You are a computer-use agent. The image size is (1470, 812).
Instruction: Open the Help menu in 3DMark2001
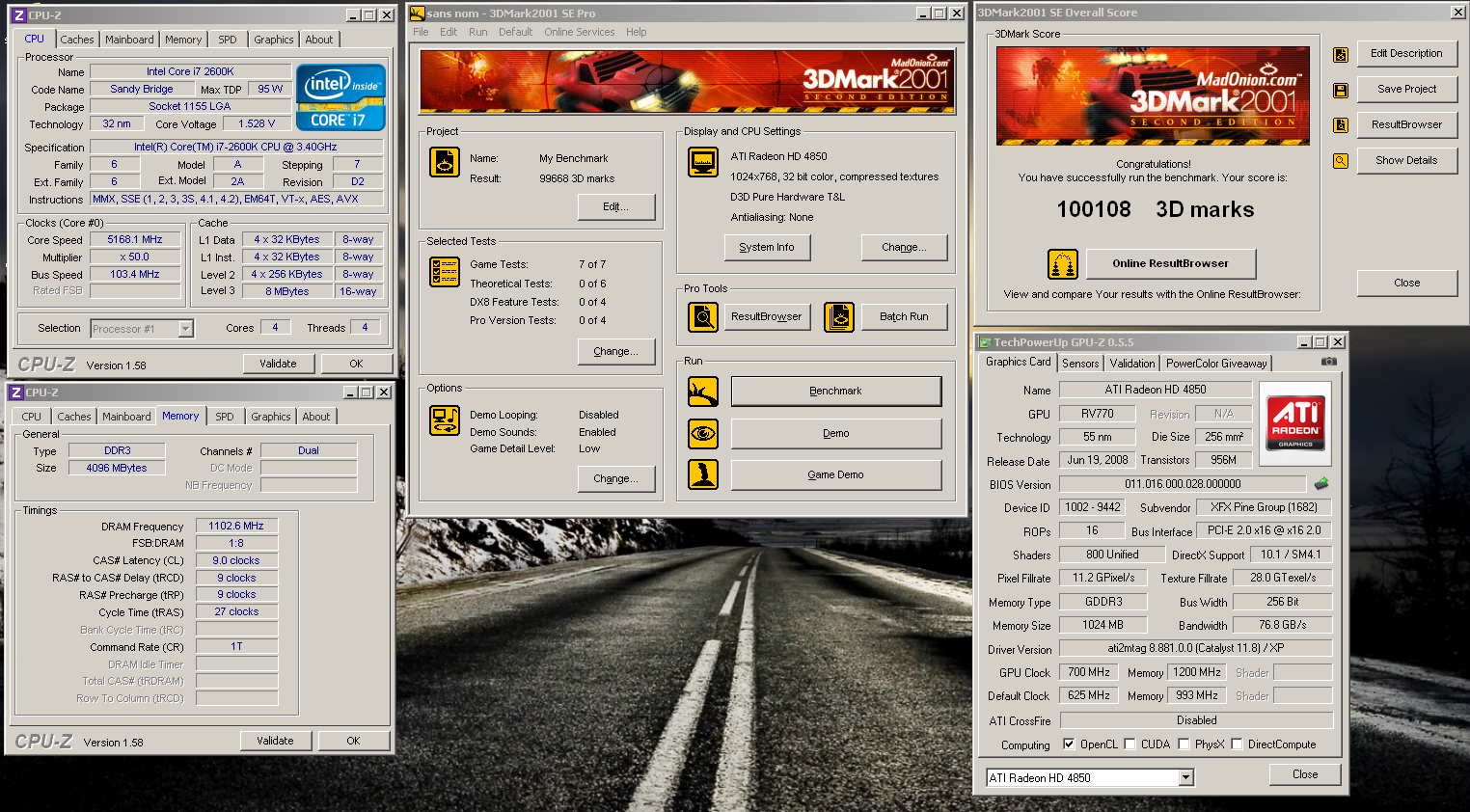point(636,32)
